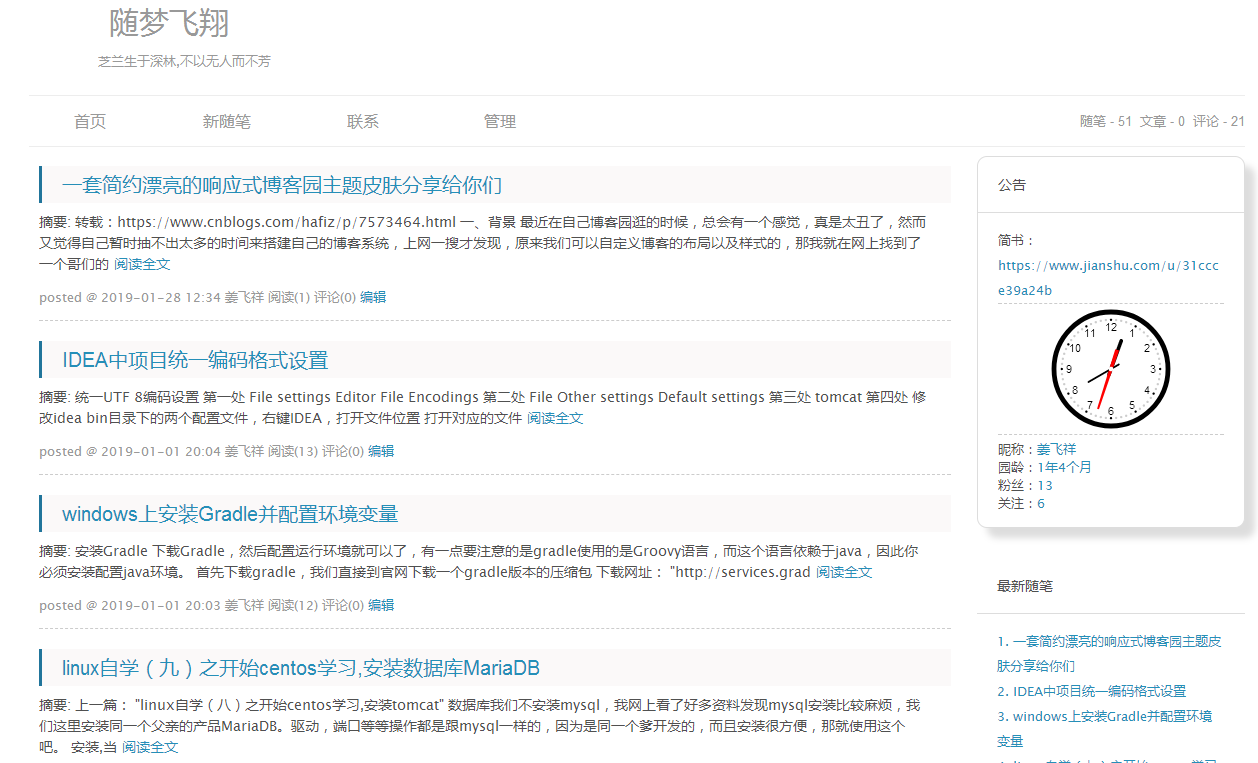Go to the 首页 navigation item
1258x763 pixels.
click(90, 122)
